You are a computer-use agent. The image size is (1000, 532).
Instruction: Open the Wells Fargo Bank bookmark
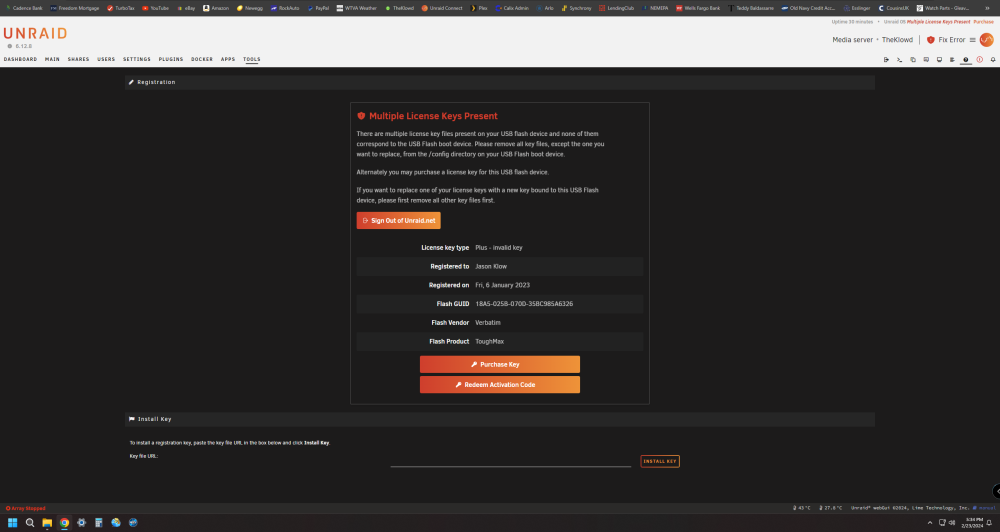pyautogui.click(x=698, y=8)
